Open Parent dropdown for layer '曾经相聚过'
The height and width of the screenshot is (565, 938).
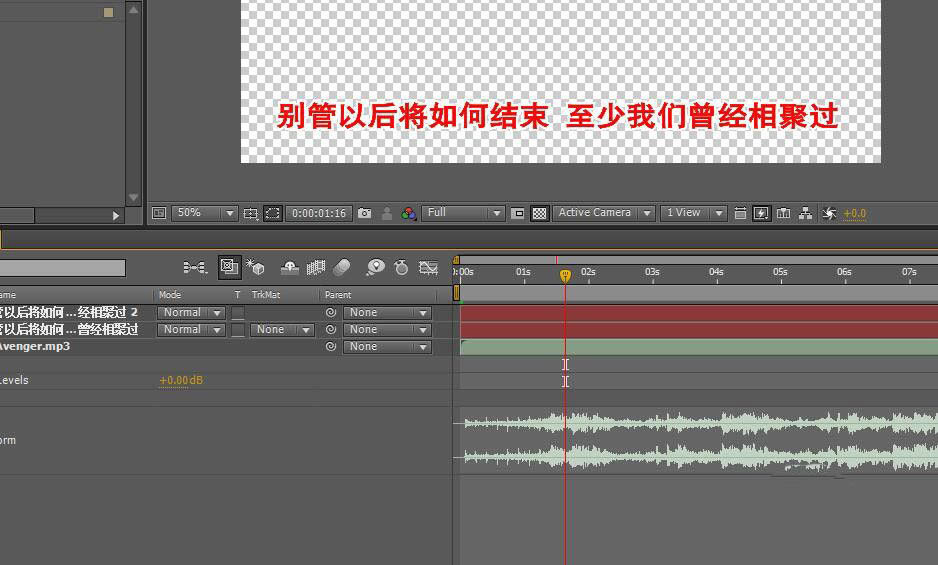point(387,330)
